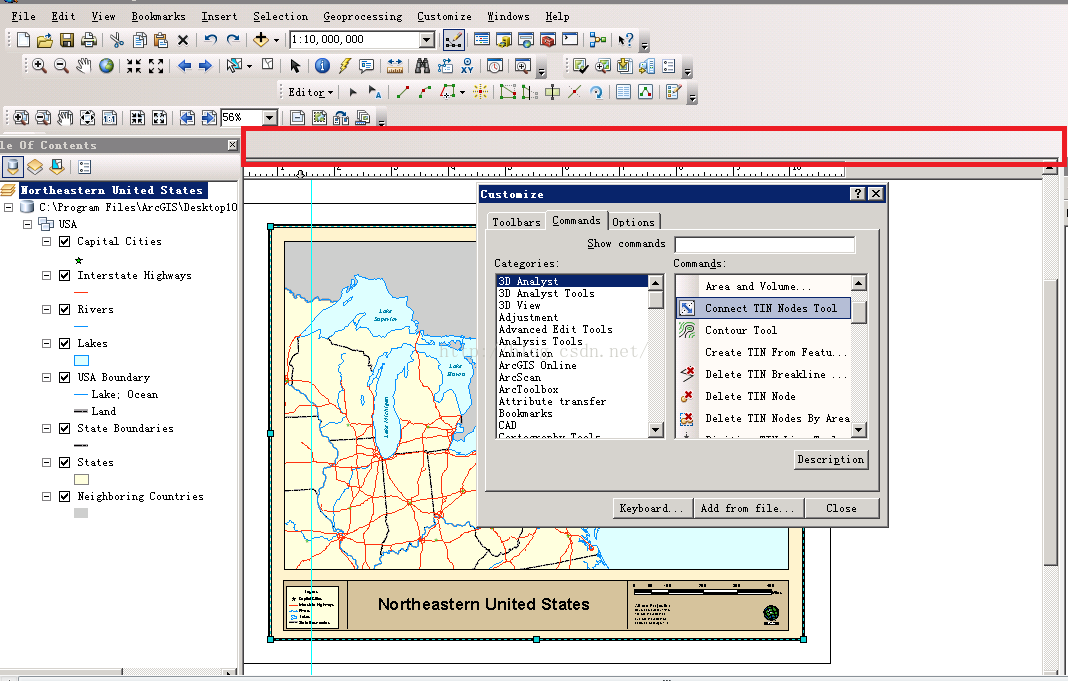Select the Contour Tool command icon

[687, 330]
